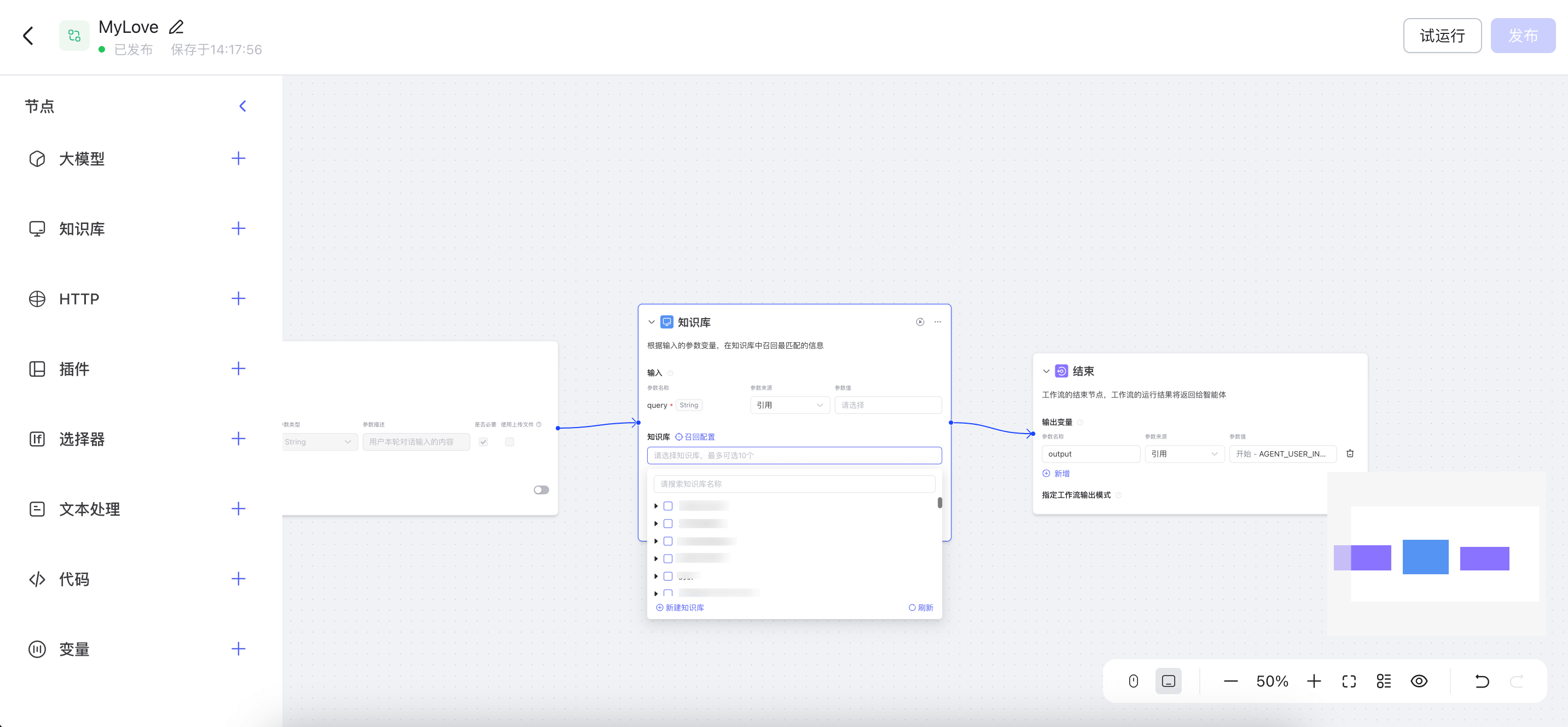The width and height of the screenshot is (1568, 727).
Task: Open the query 引用 source dropdown
Action: point(789,405)
